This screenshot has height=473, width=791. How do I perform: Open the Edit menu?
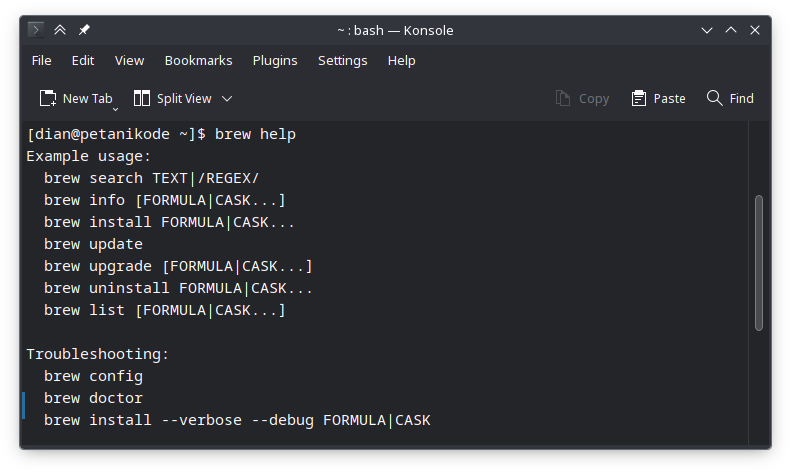click(x=83, y=60)
